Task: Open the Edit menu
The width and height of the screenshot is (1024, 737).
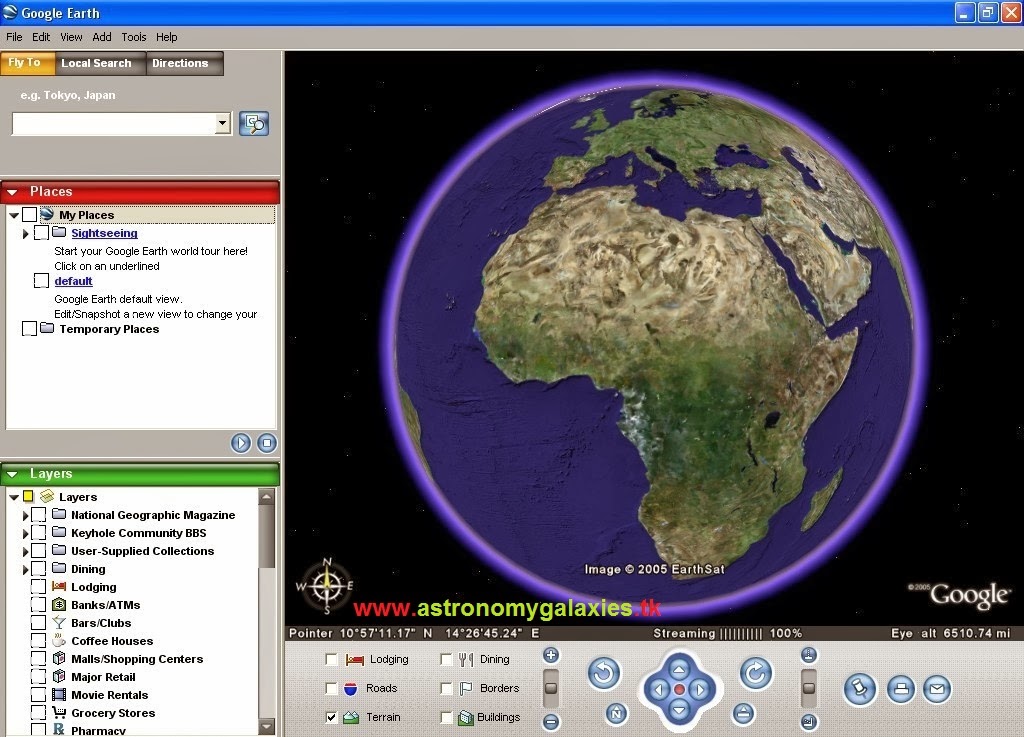Action: coord(40,37)
